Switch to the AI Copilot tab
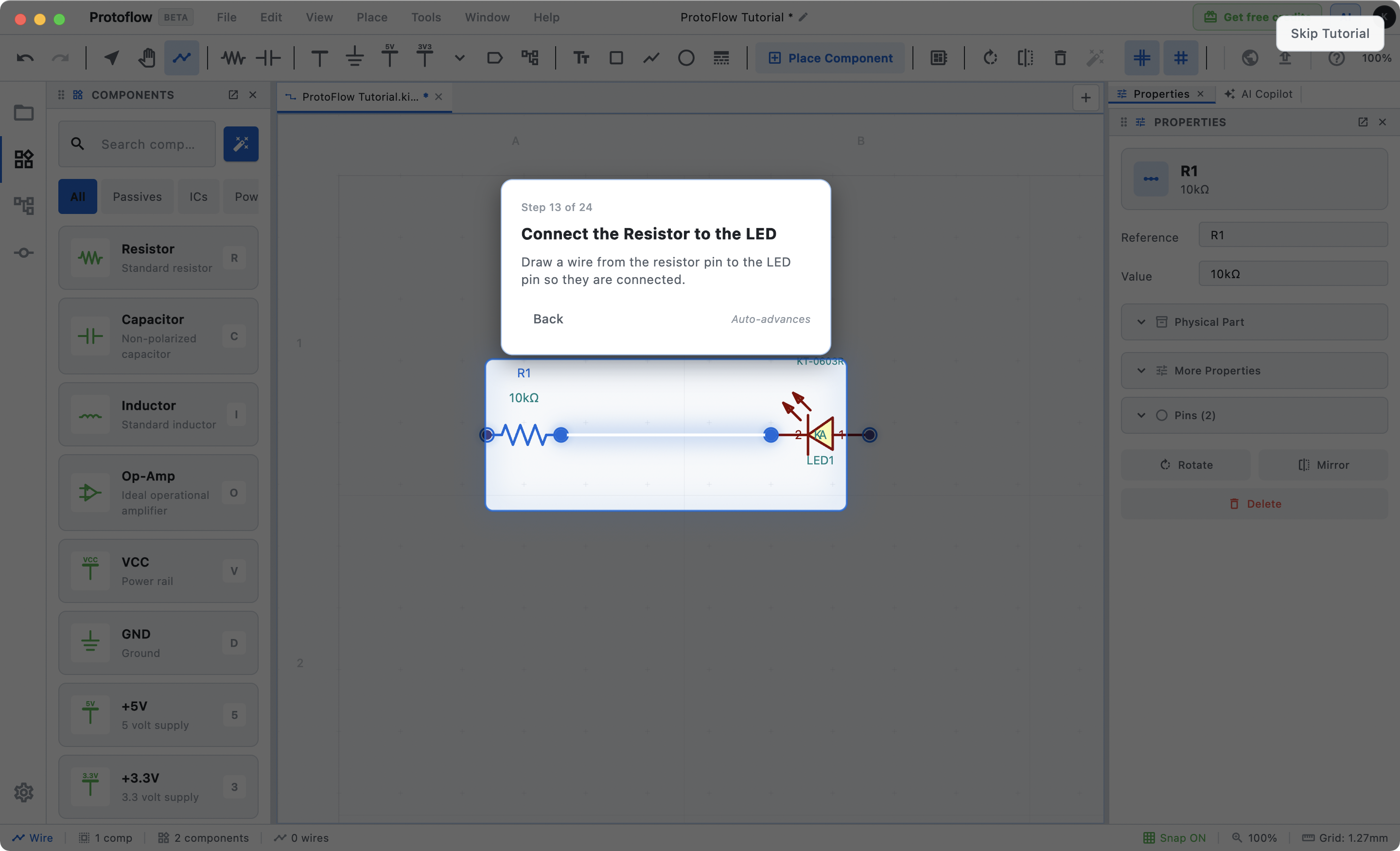1400x851 pixels. [x=1259, y=94]
